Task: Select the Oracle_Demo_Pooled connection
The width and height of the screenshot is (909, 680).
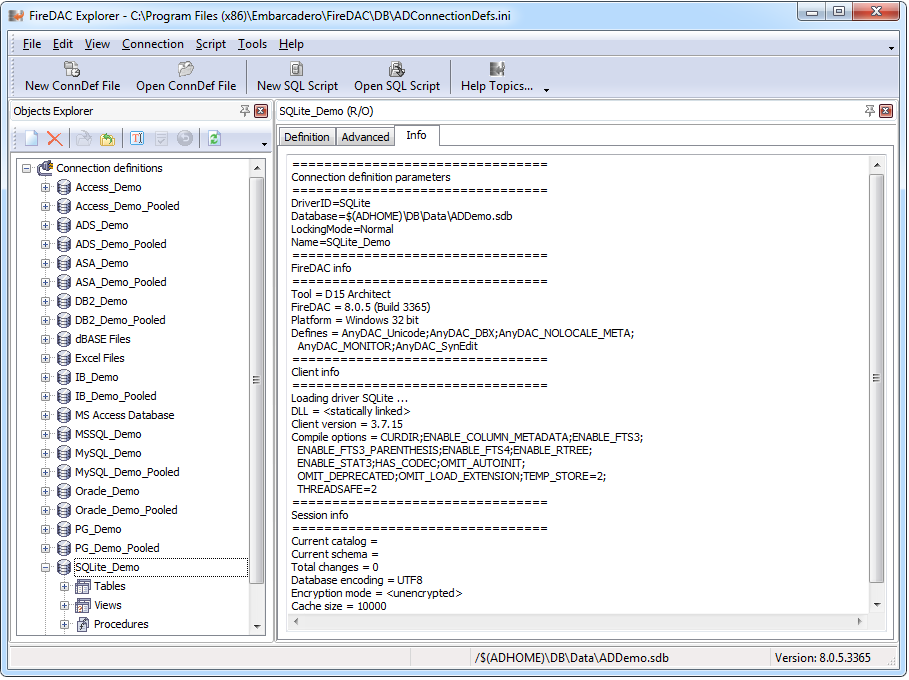Action: [x=126, y=510]
